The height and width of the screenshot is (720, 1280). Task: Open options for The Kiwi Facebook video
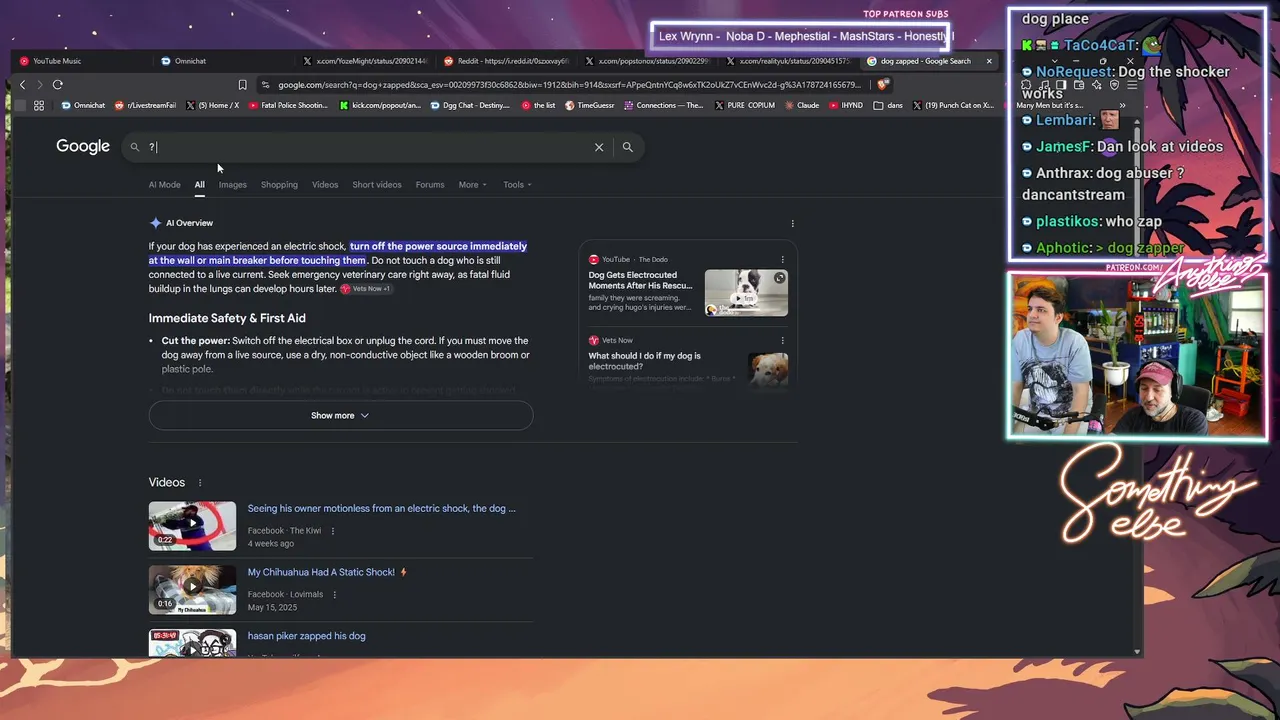(x=333, y=531)
